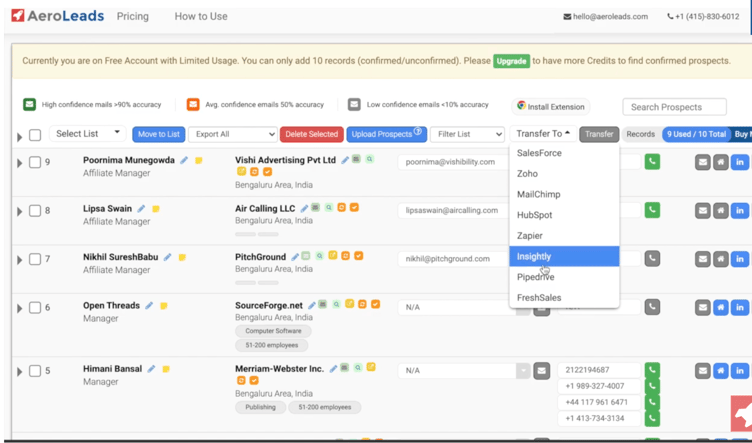Click the Search Prospects field
The image size is (752, 443).
point(674,107)
